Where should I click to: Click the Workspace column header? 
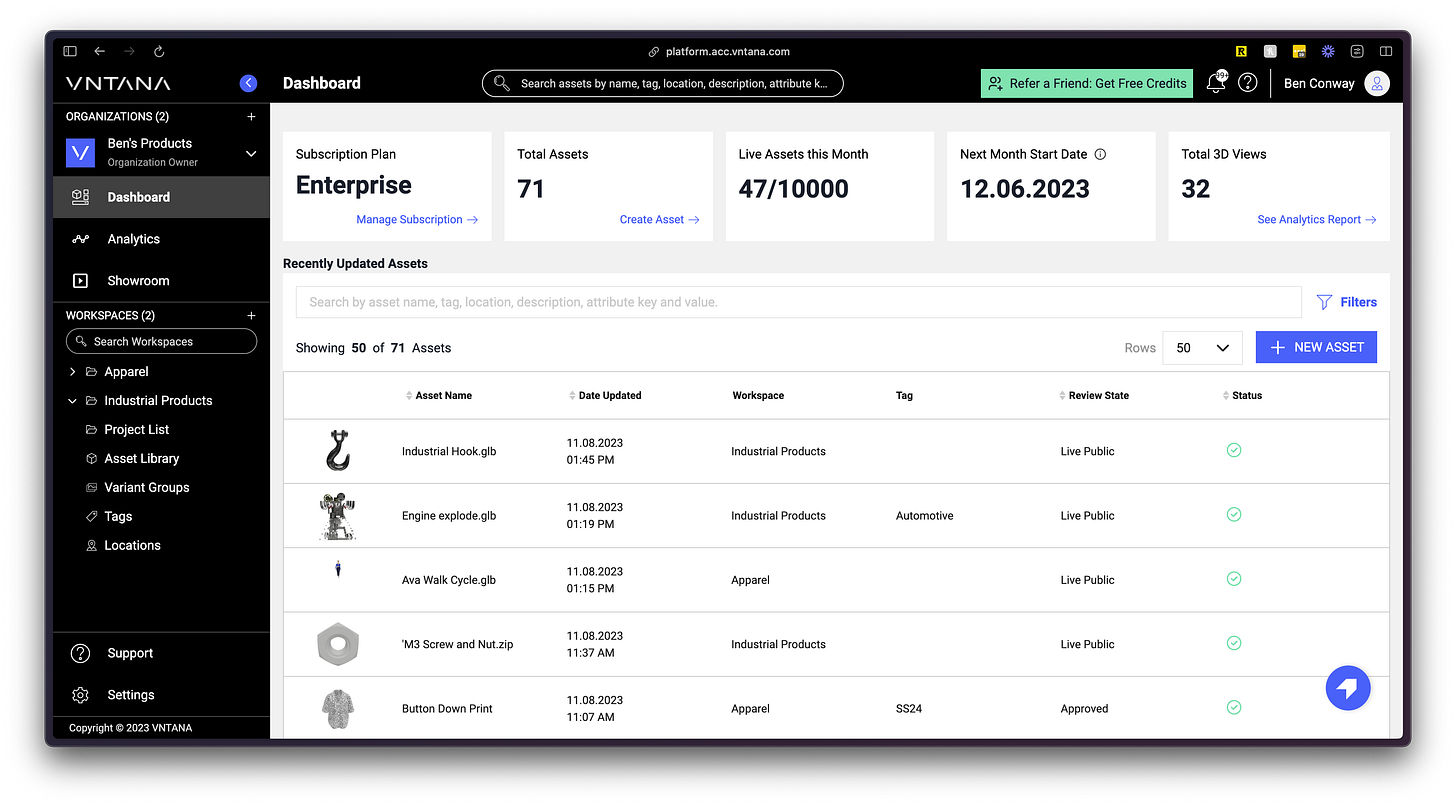click(x=758, y=396)
